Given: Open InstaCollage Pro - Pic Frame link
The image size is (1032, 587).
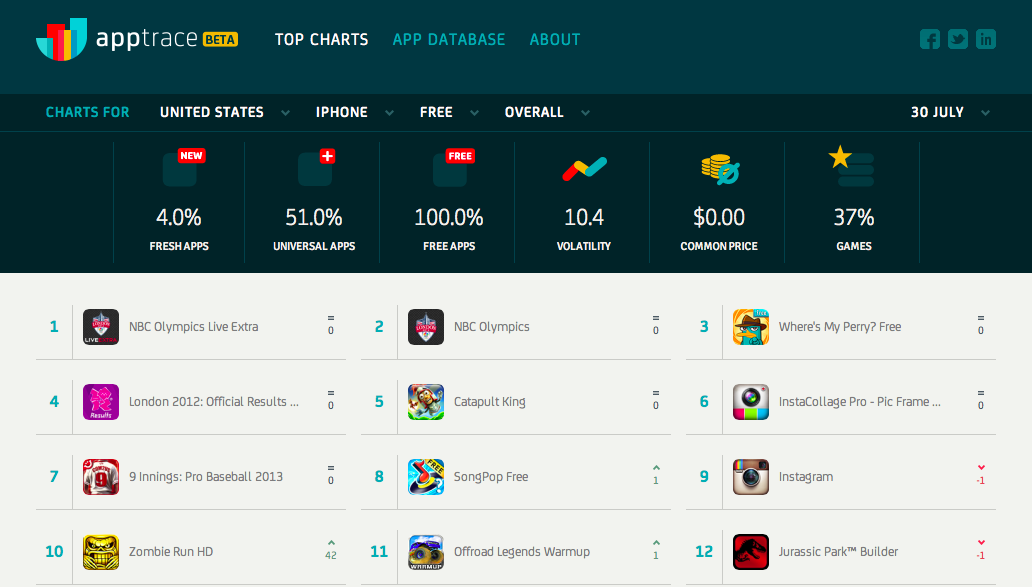Looking at the screenshot, I should click(x=860, y=402).
